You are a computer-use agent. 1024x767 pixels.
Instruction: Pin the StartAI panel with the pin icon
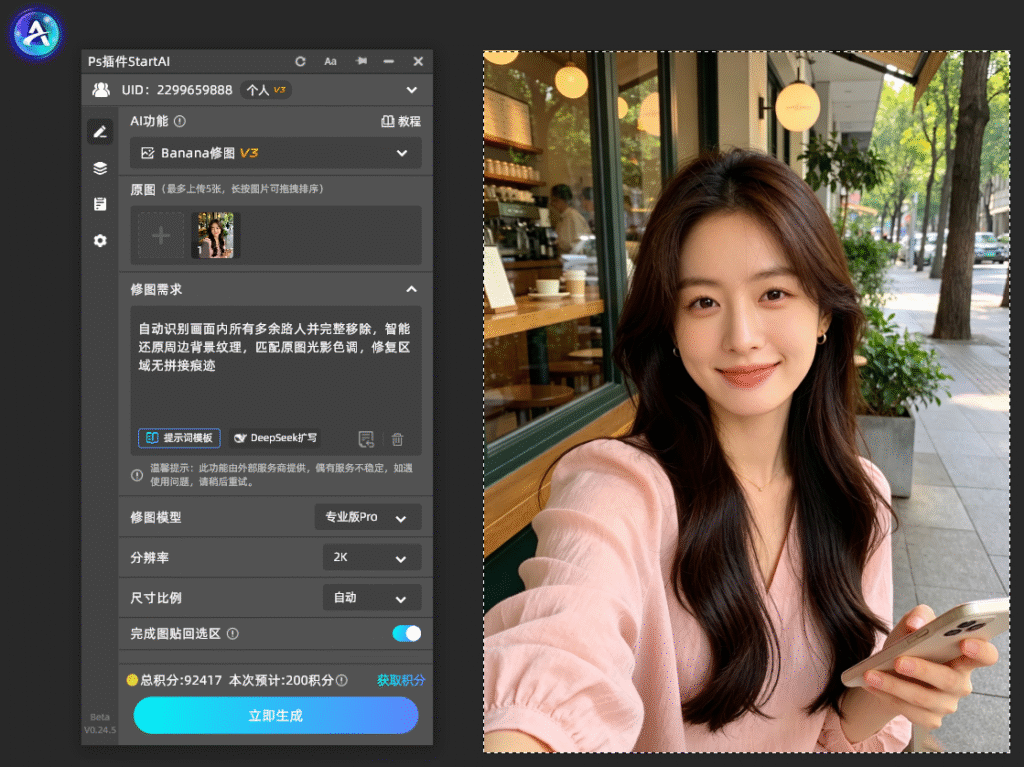(361, 61)
